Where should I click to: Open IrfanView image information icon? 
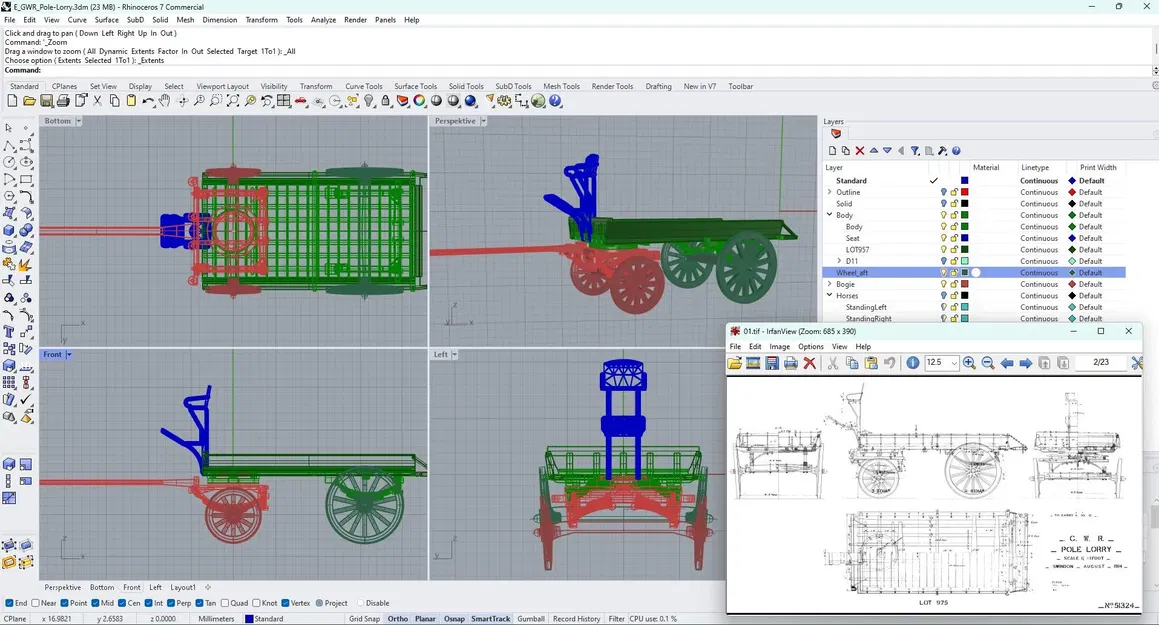tap(912, 363)
